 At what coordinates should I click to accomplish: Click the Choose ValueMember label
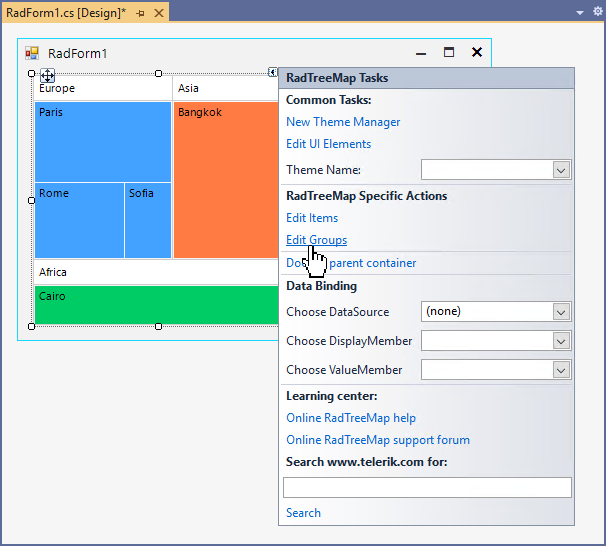click(344, 370)
